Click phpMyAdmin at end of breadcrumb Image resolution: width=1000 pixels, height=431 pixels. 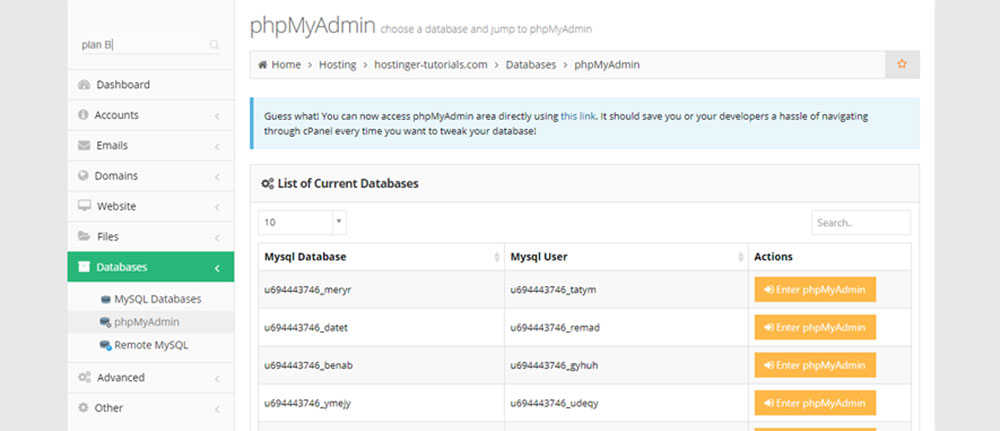click(x=607, y=65)
